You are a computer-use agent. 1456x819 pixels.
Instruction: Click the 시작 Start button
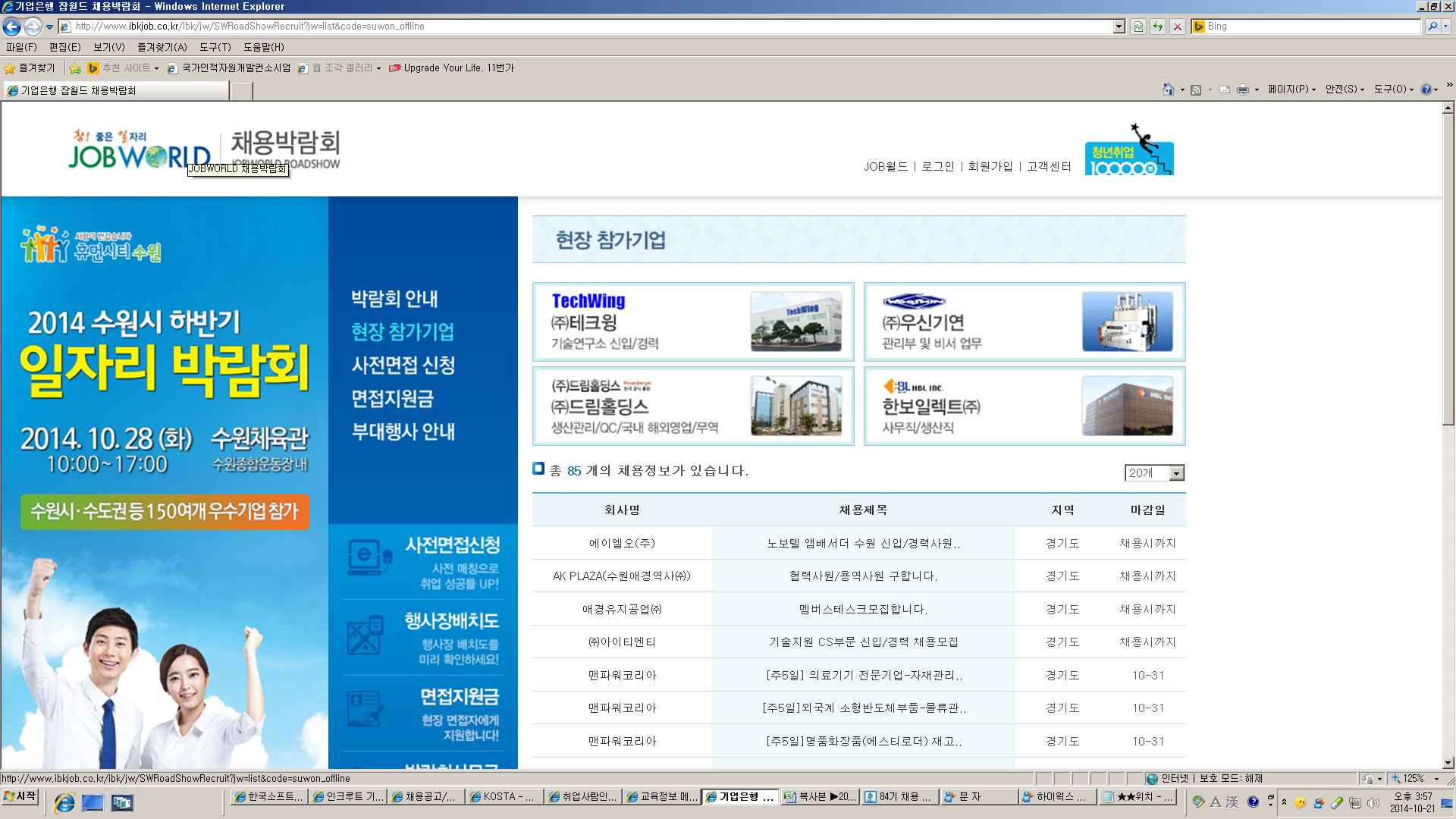(20, 796)
